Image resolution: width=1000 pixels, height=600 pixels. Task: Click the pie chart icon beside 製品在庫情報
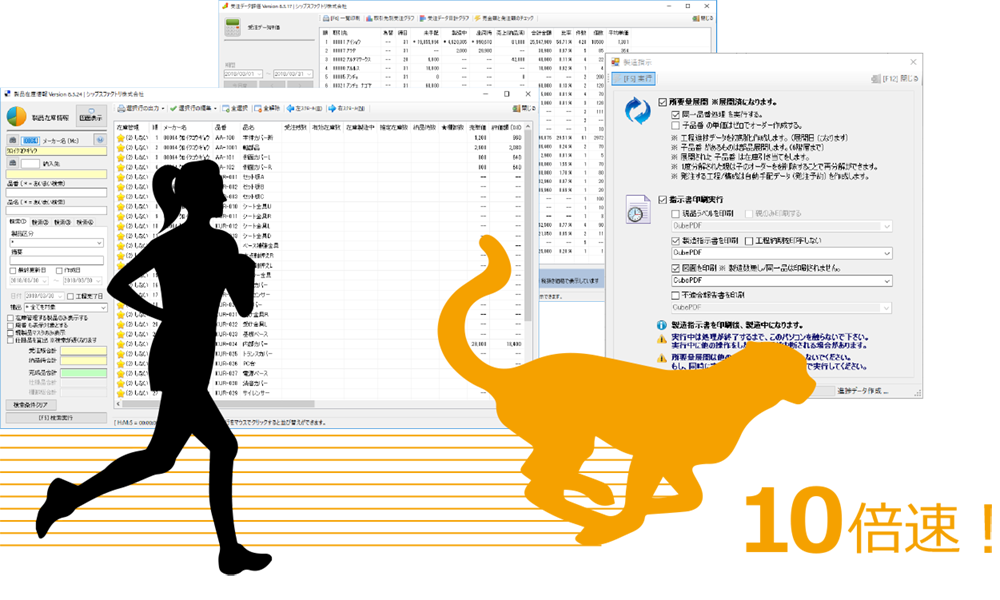tap(17, 117)
